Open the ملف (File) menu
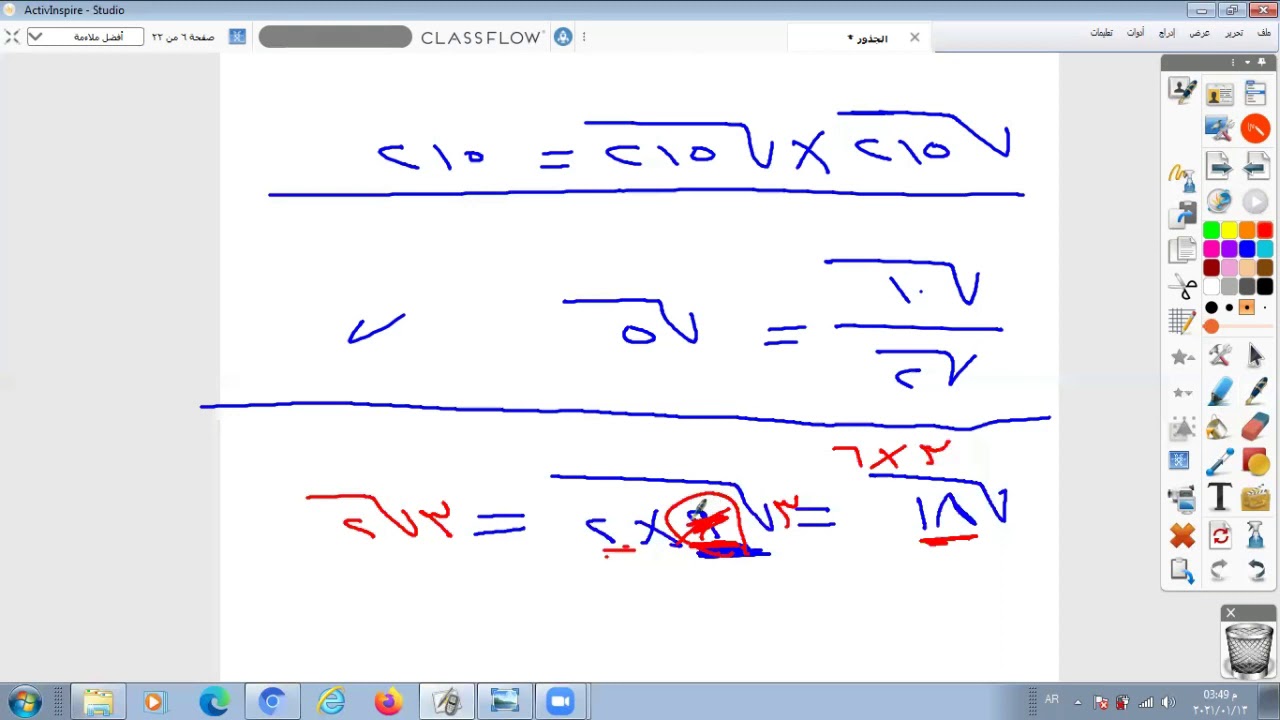 click(x=1264, y=33)
